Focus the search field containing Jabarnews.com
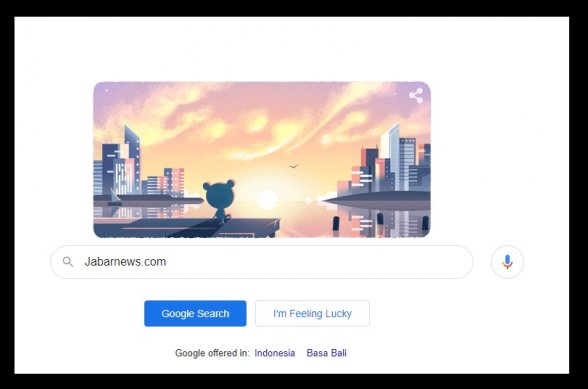588x389 pixels. tap(262, 262)
